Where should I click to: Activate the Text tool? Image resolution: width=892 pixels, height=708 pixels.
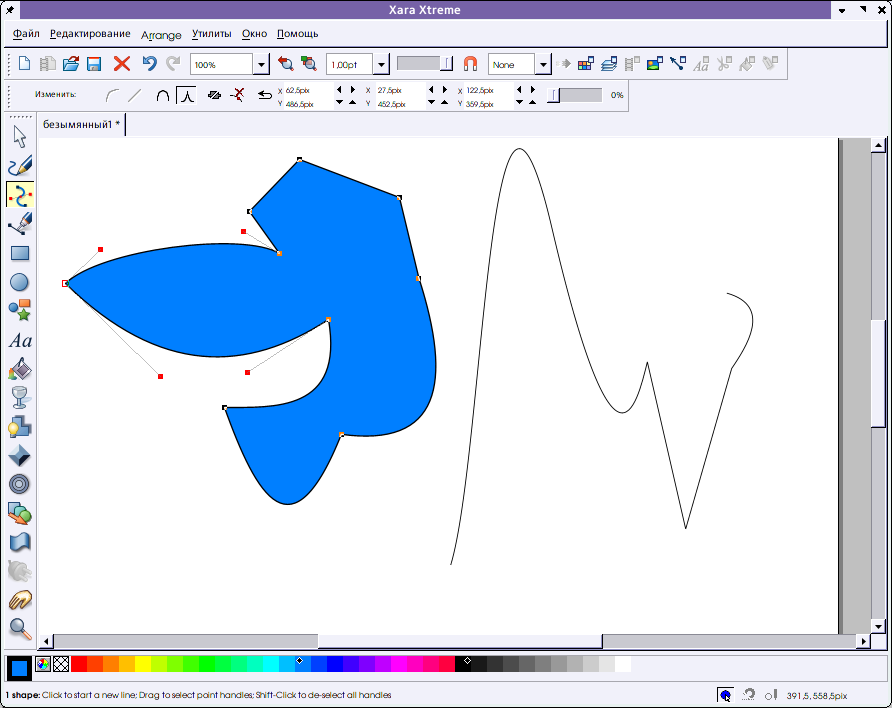[x=19, y=341]
